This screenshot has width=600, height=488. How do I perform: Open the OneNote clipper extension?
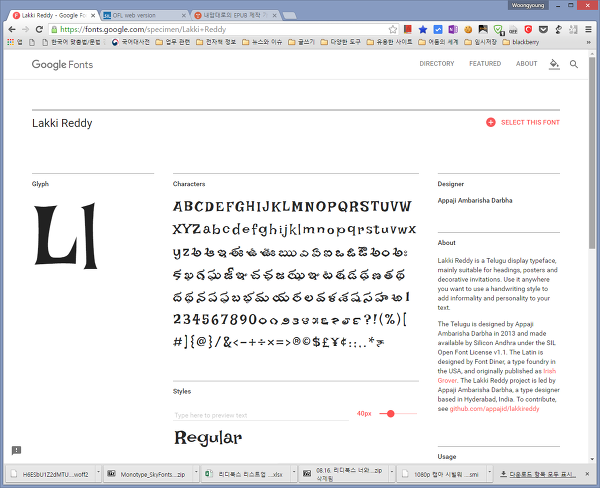(x=453, y=29)
